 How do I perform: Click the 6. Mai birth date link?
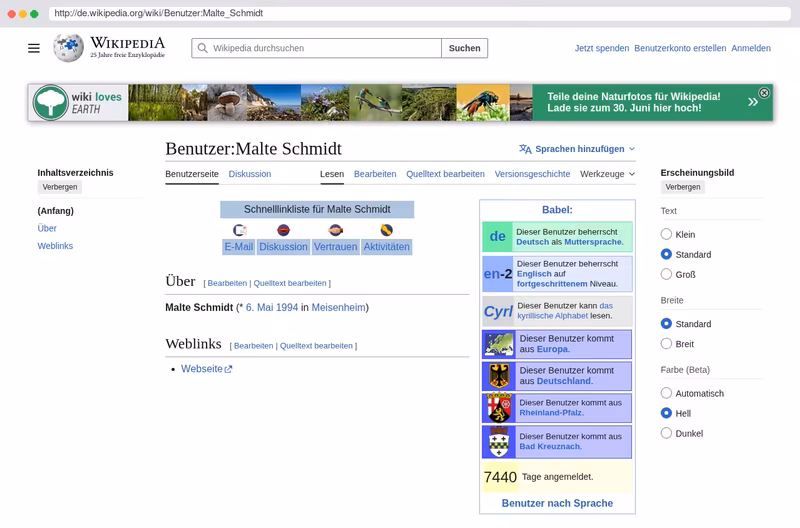click(259, 308)
